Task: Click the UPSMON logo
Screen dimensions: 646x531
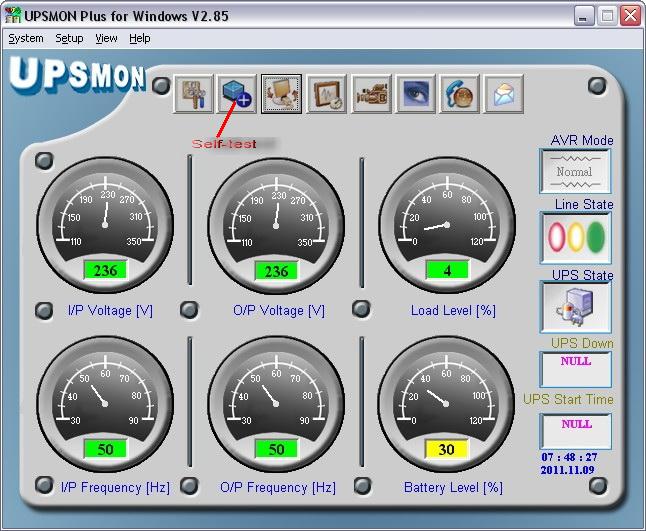Action: (x=77, y=75)
